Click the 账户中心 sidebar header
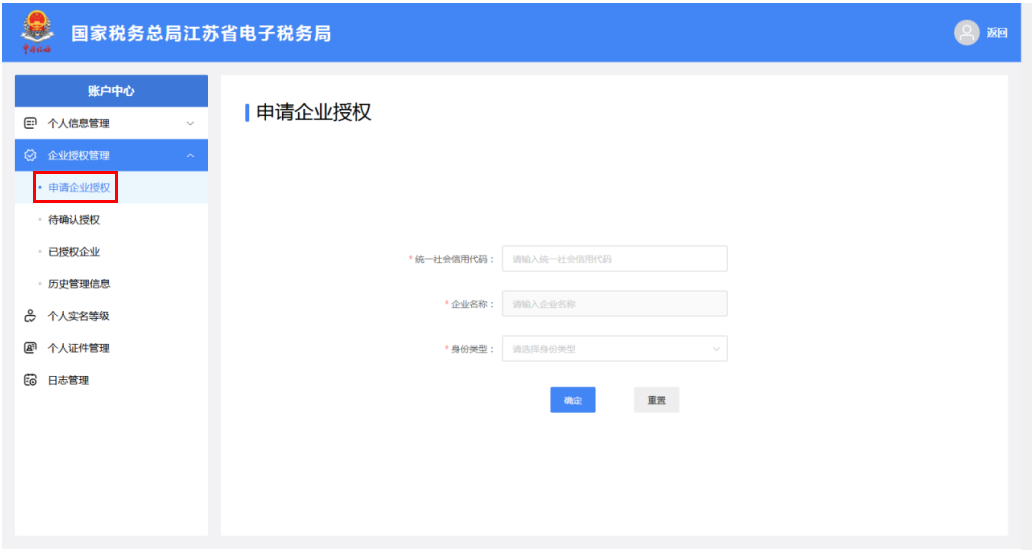This screenshot has height=554, width=1035. pyautogui.click(x=111, y=91)
